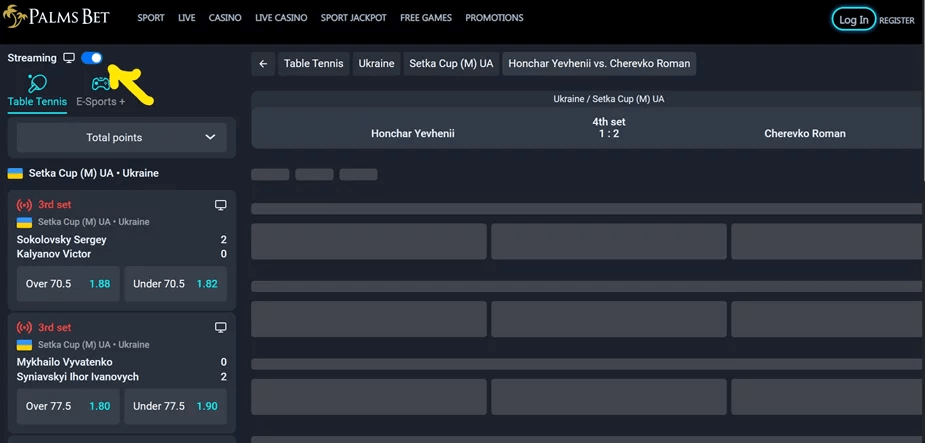The width and height of the screenshot is (925, 443).
Task: Click the monitor icon beside Streaming label
Action: point(69,58)
